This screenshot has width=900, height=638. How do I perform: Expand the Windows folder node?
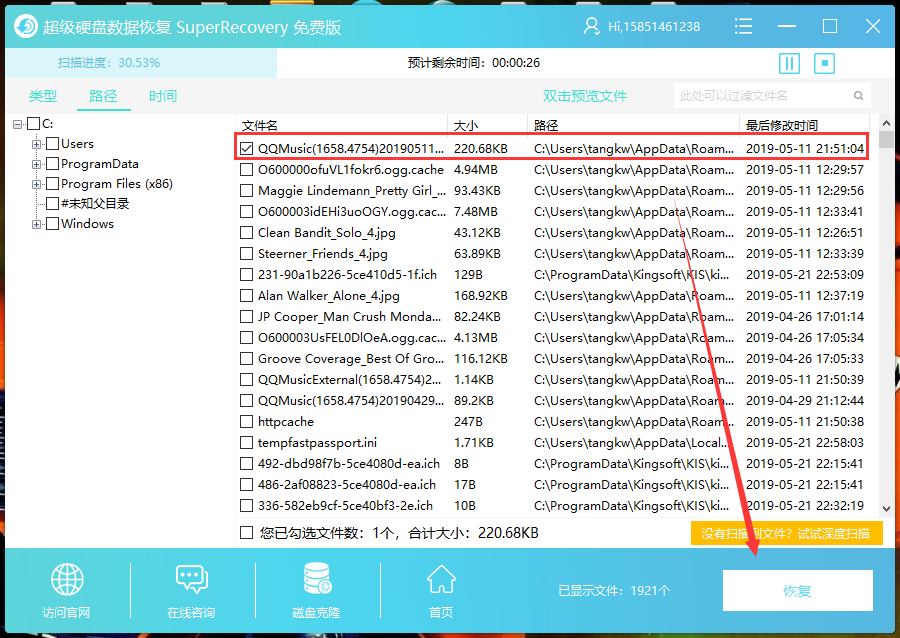37,224
